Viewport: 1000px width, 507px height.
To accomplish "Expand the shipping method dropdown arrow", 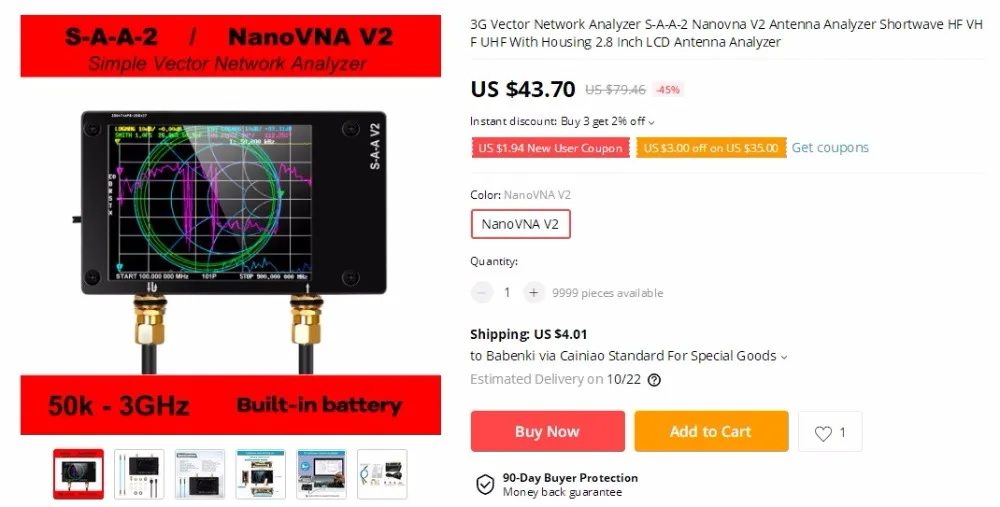I will coord(784,357).
